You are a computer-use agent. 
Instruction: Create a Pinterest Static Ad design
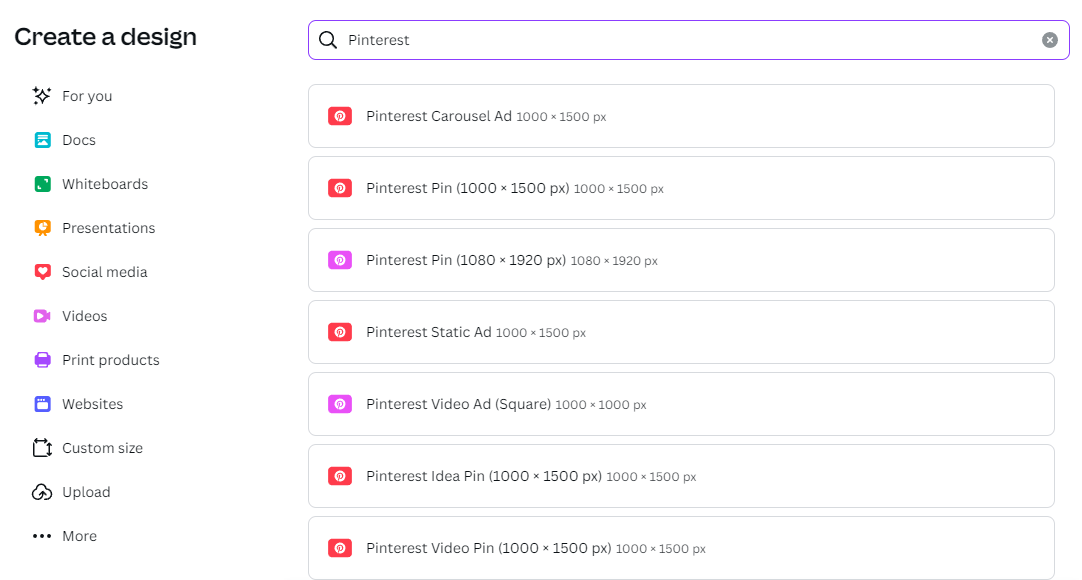click(x=681, y=332)
